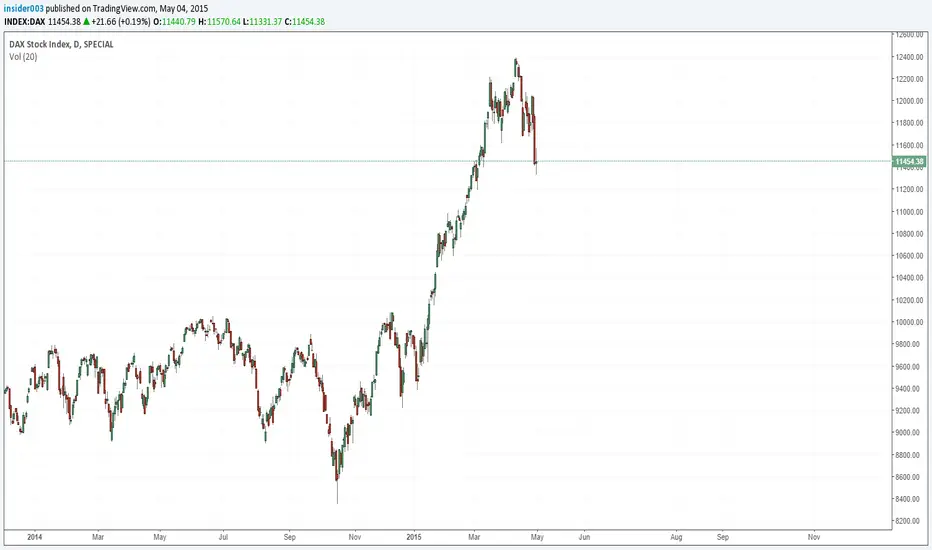The height and width of the screenshot is (550, 932).
Task: Click the INDEX:DAX symbol label
Action: pos(24,22)
